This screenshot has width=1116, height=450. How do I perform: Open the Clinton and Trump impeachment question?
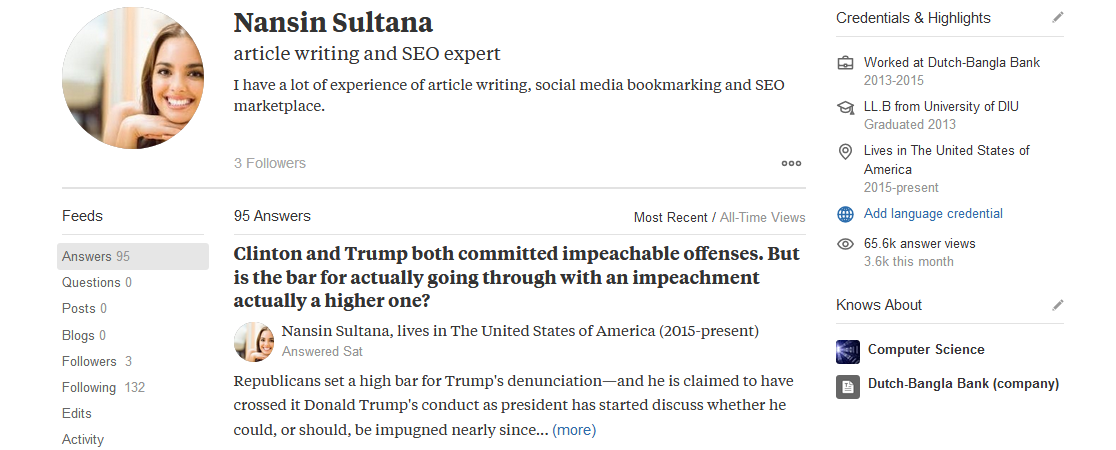516,277
